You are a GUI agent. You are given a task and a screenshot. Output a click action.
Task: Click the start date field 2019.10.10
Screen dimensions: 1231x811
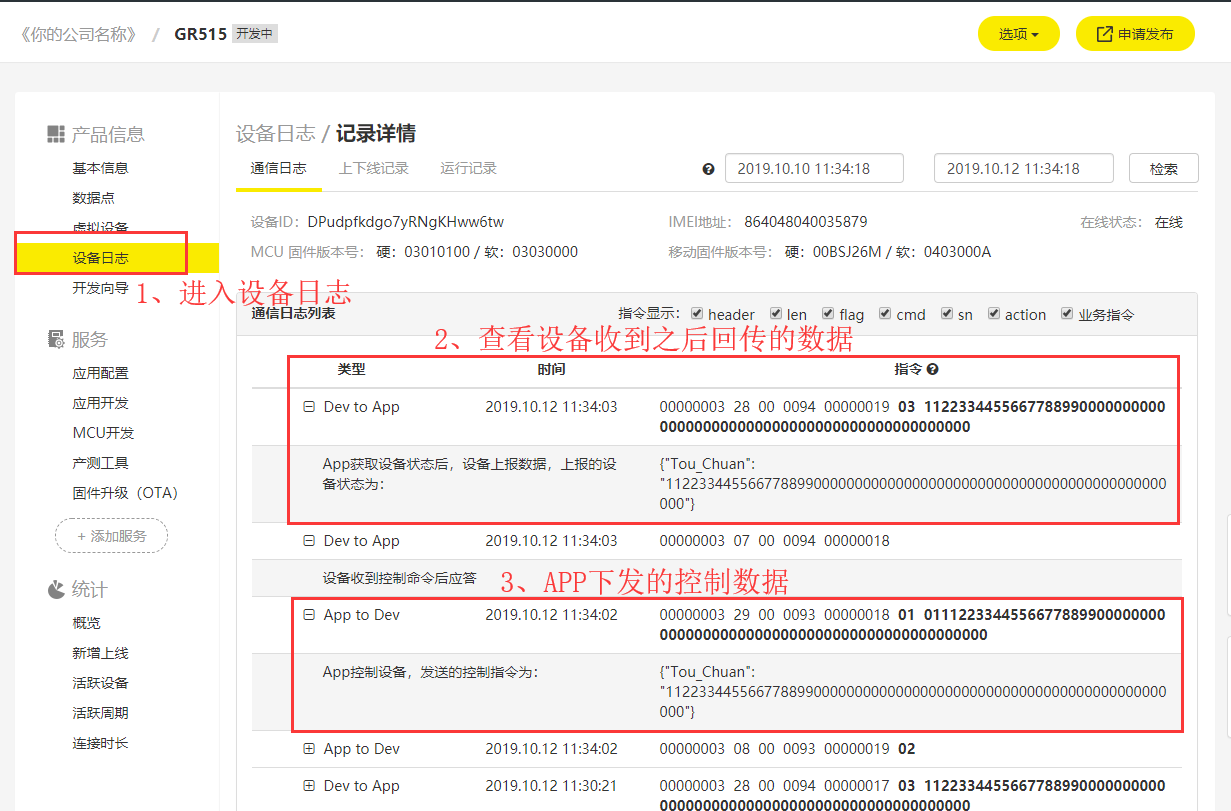[x=813, y=169]
